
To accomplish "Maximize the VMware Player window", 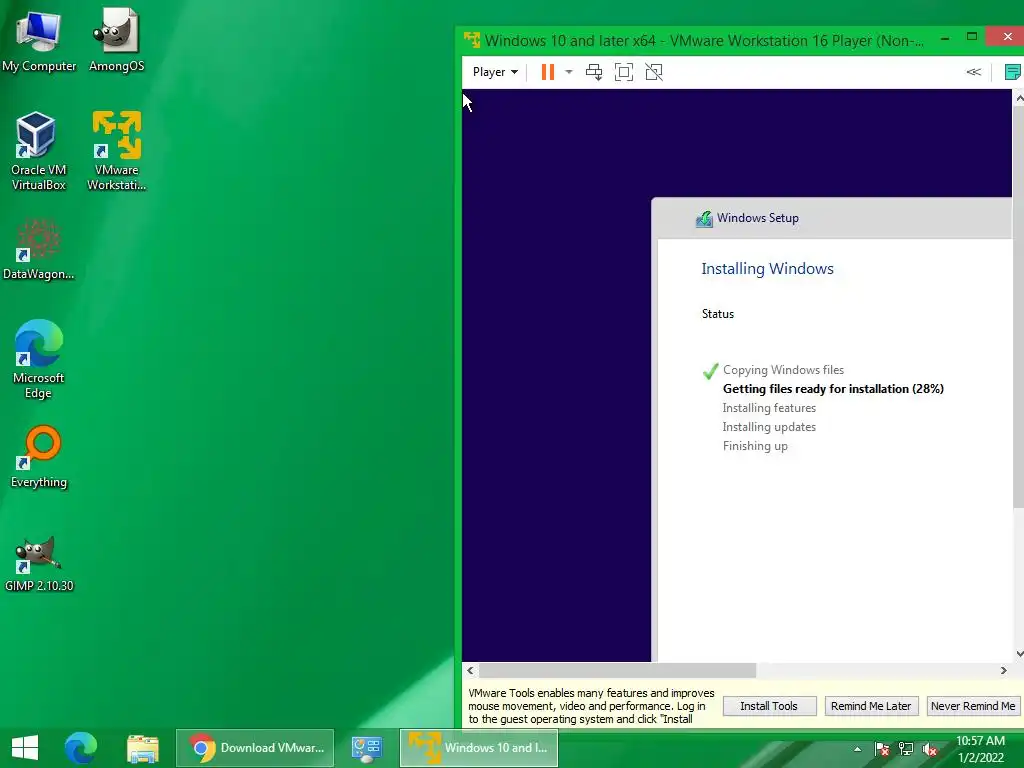I will click(x=972, y=37).
